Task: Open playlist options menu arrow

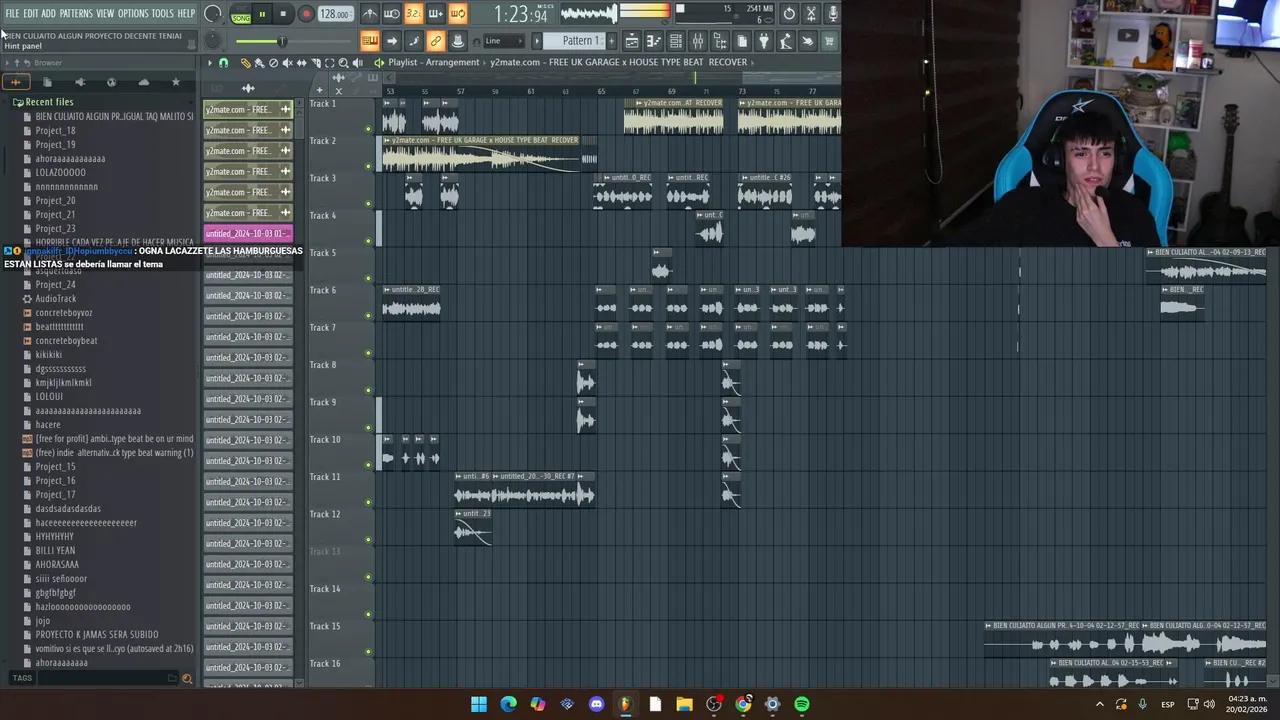Action: coord(210,63)
